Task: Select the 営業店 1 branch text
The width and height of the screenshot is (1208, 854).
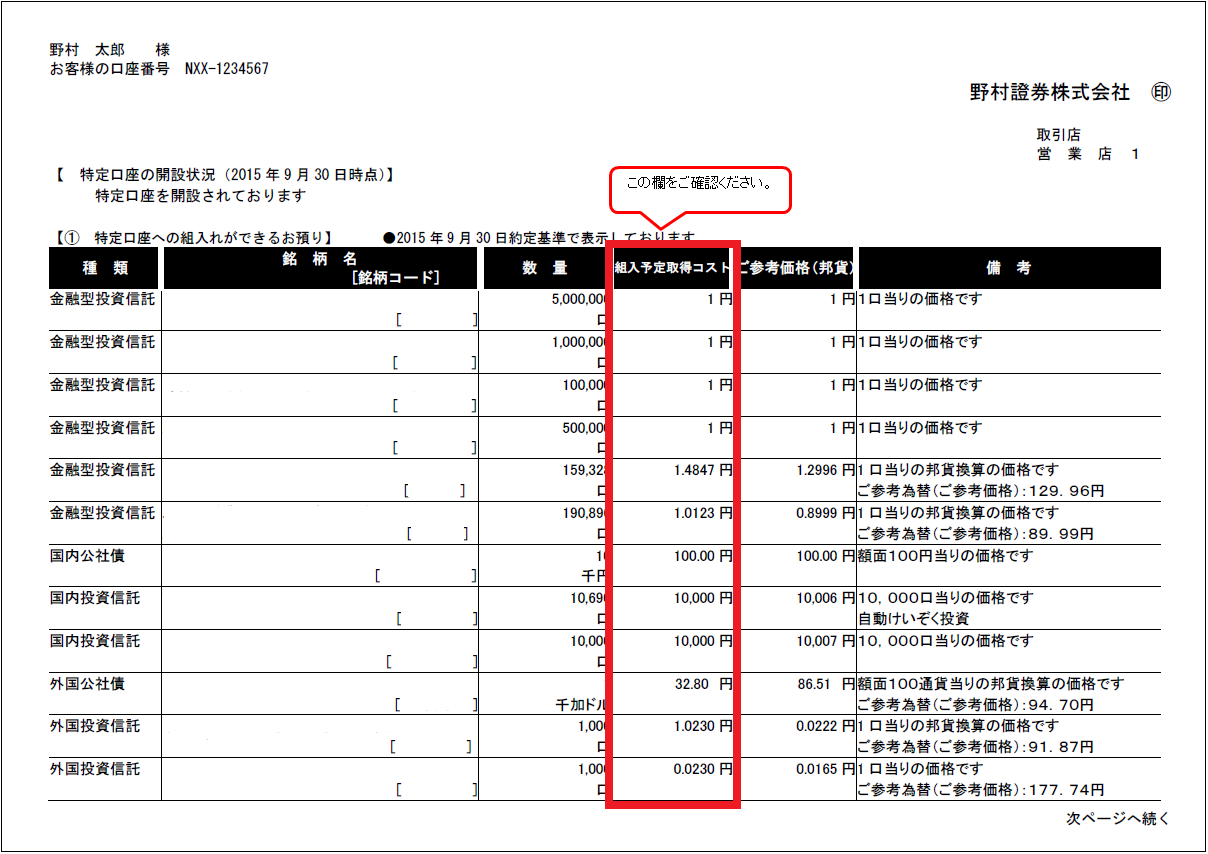Action: pos(1088,154)
